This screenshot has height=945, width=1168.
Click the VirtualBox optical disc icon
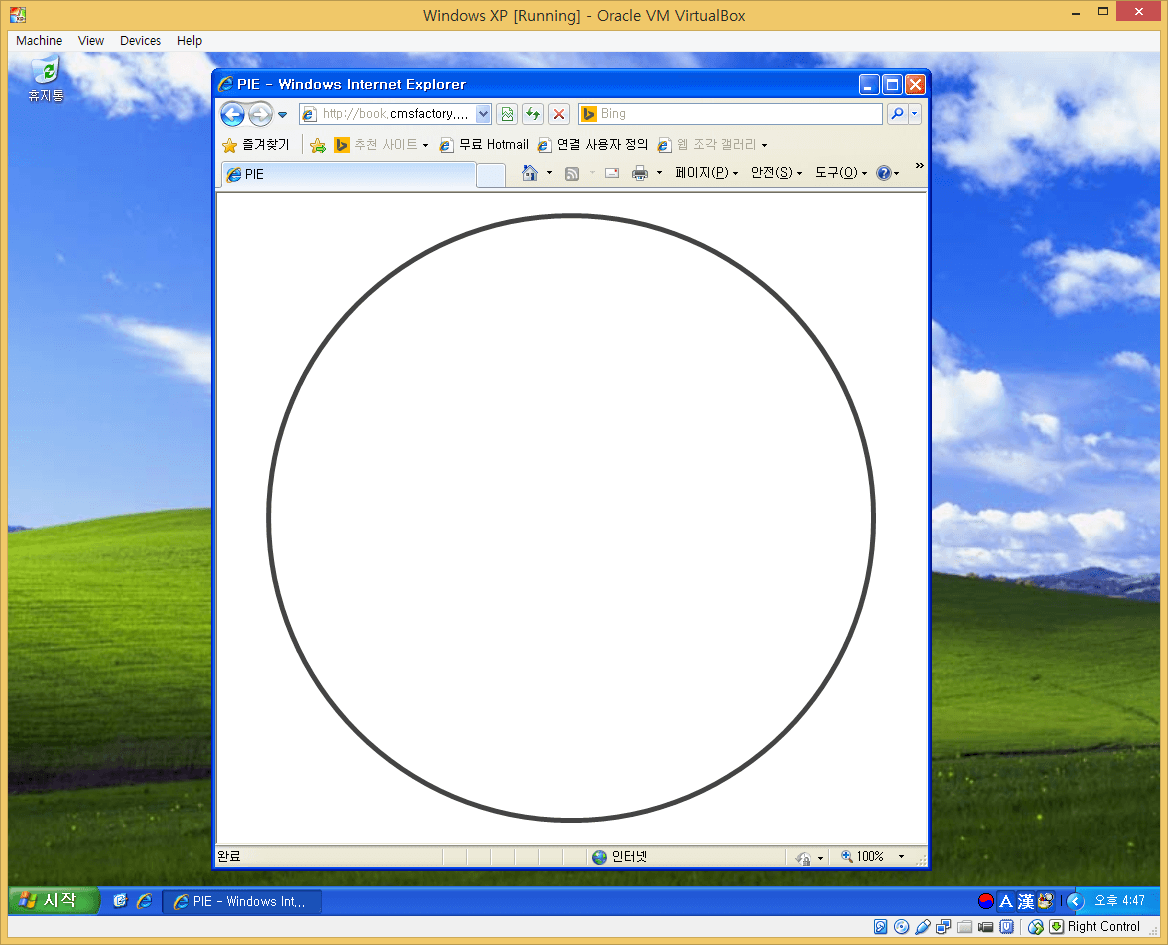click(x=901, y=927)
